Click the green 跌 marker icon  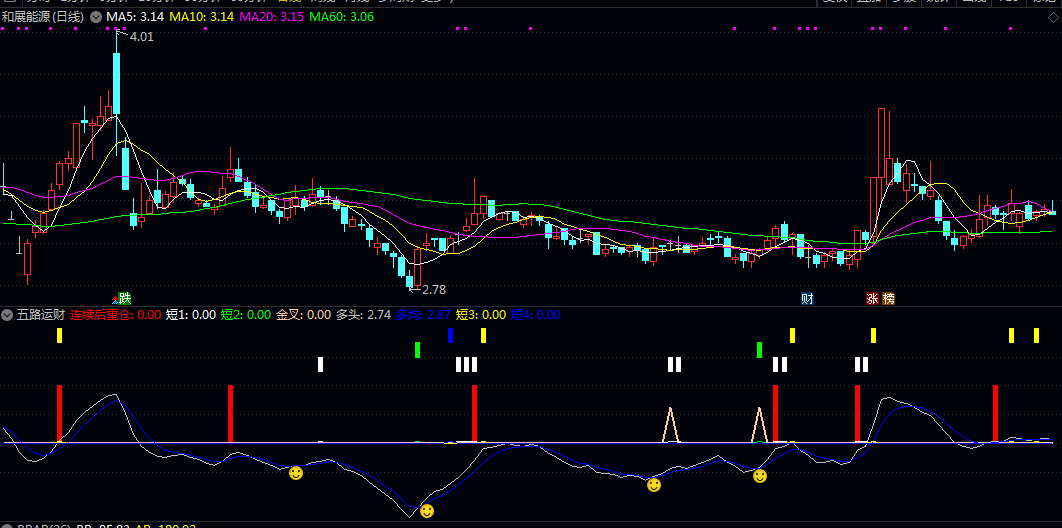coord(124,298)
